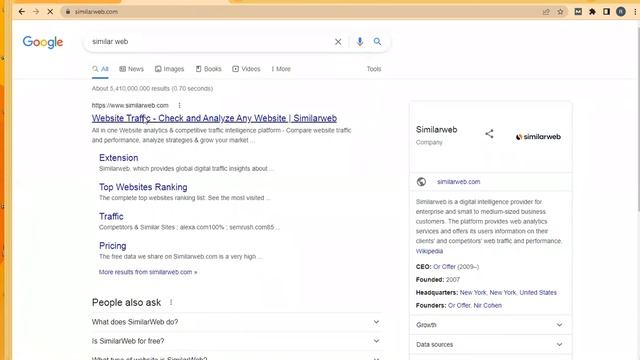Clear the search box with X
The image size is (640, 360).
(338, 42)
